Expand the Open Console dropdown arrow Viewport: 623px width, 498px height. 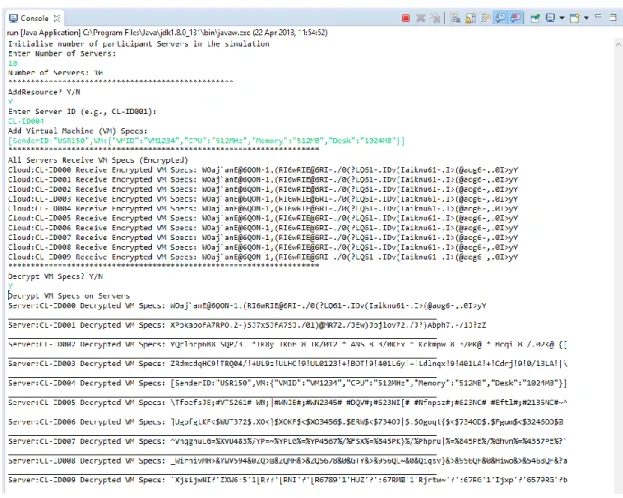pyautogui.click(x=586, y=18)
